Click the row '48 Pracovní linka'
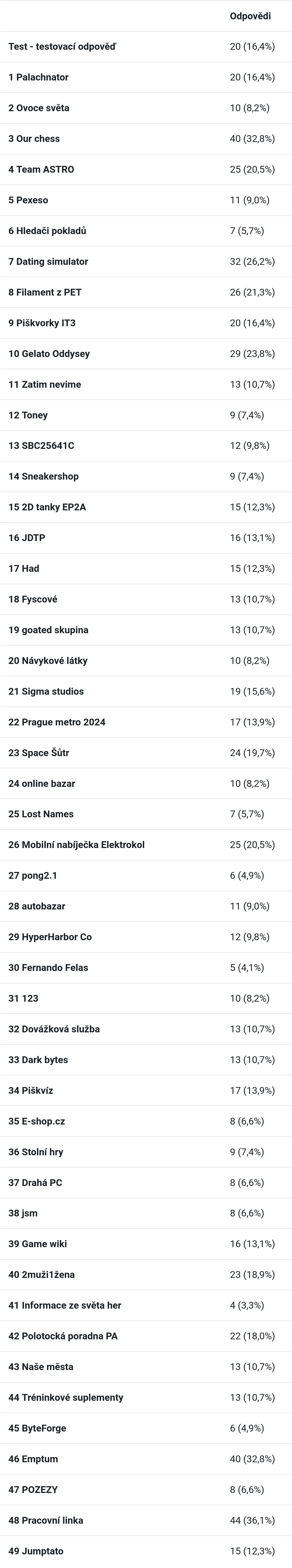The image size is (292, 1568). tap(146, 1520)
